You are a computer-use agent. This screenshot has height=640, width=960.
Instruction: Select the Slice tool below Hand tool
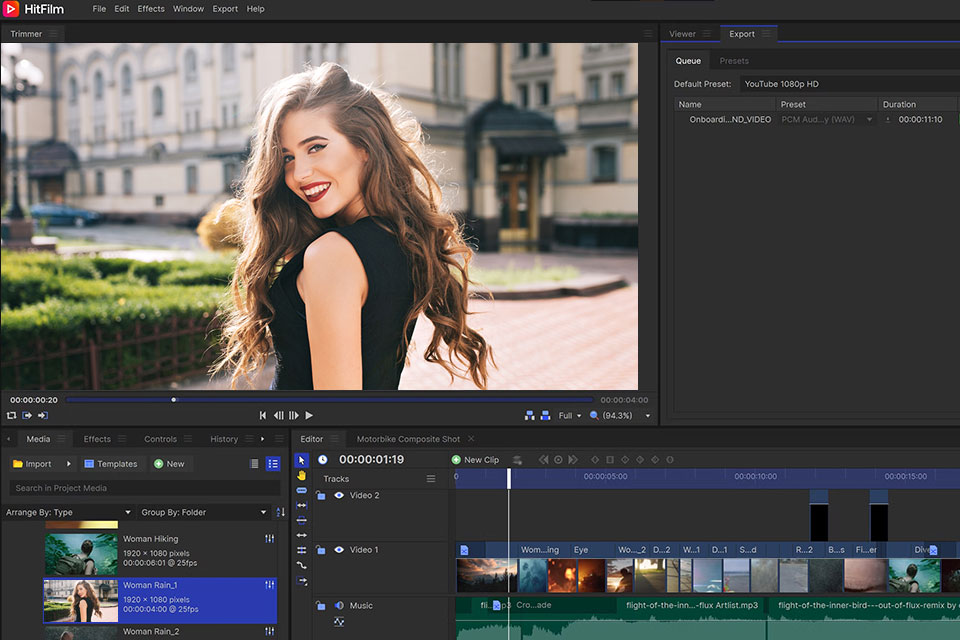[x=301, y=491]
